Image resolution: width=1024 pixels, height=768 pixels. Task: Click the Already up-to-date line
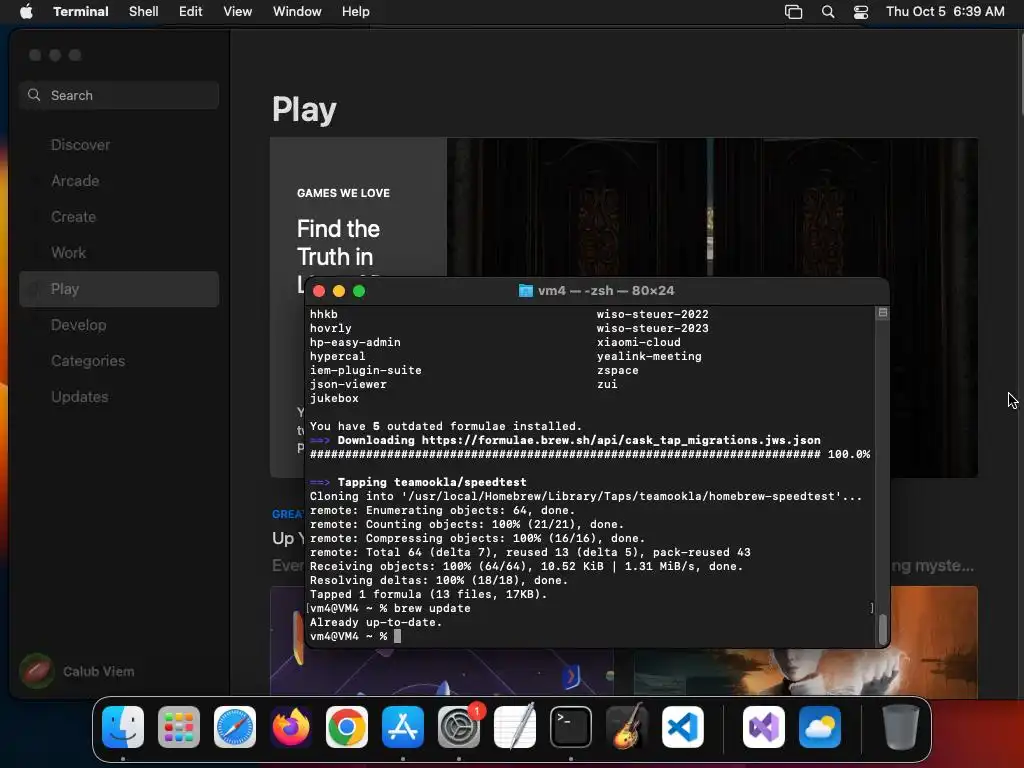point(376,622)
